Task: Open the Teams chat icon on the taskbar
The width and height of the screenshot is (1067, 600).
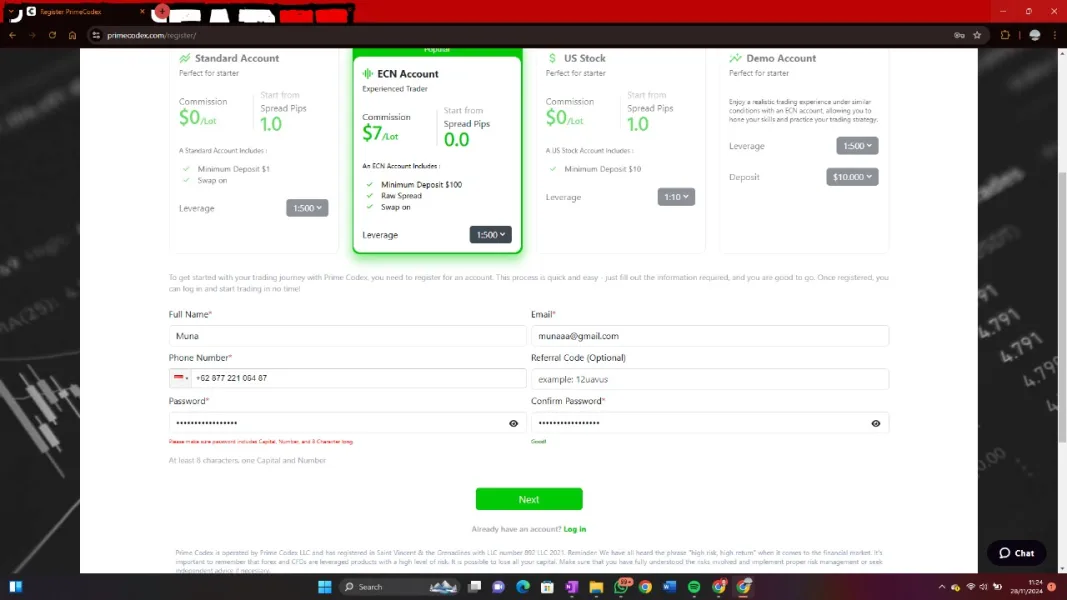Action: click(498, 586)
